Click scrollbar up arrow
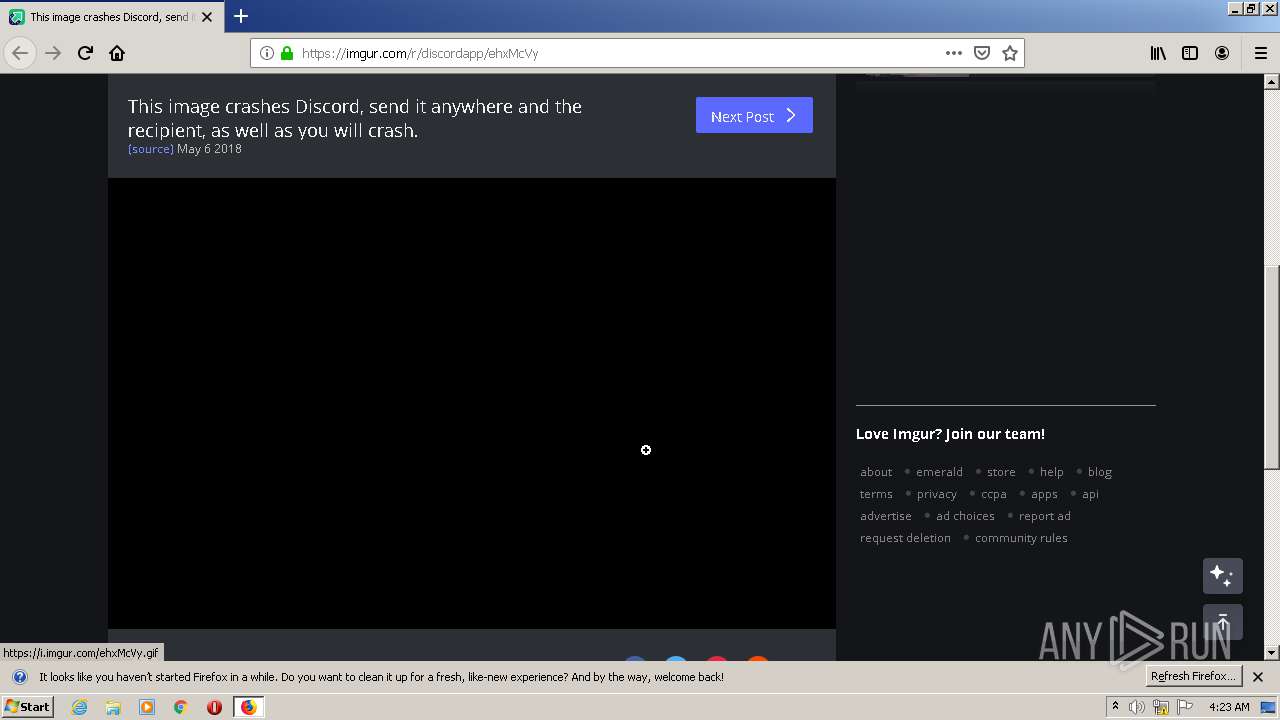 1272,81
